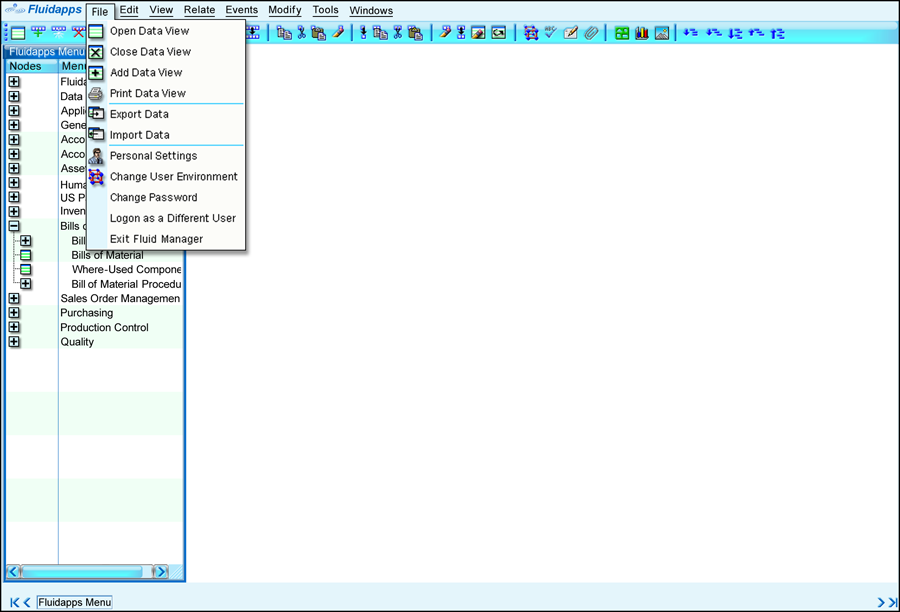Expand the Purchasing tree node

click(14, 313)
